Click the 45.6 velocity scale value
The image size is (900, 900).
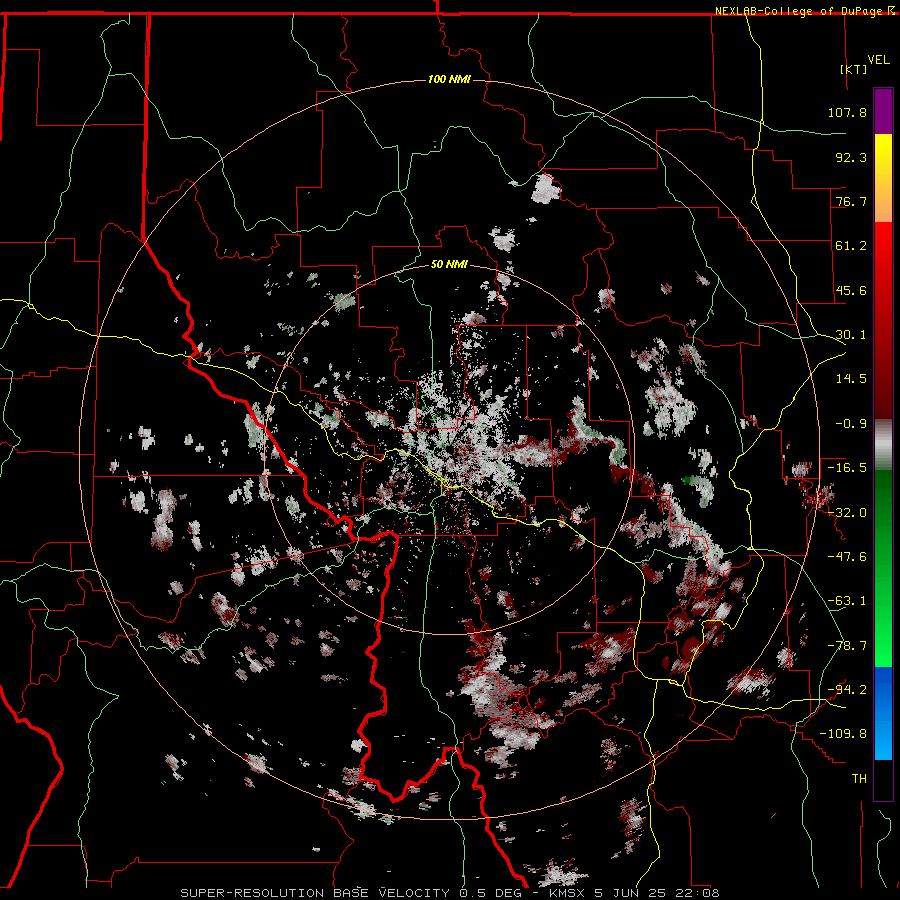[851, 290]
